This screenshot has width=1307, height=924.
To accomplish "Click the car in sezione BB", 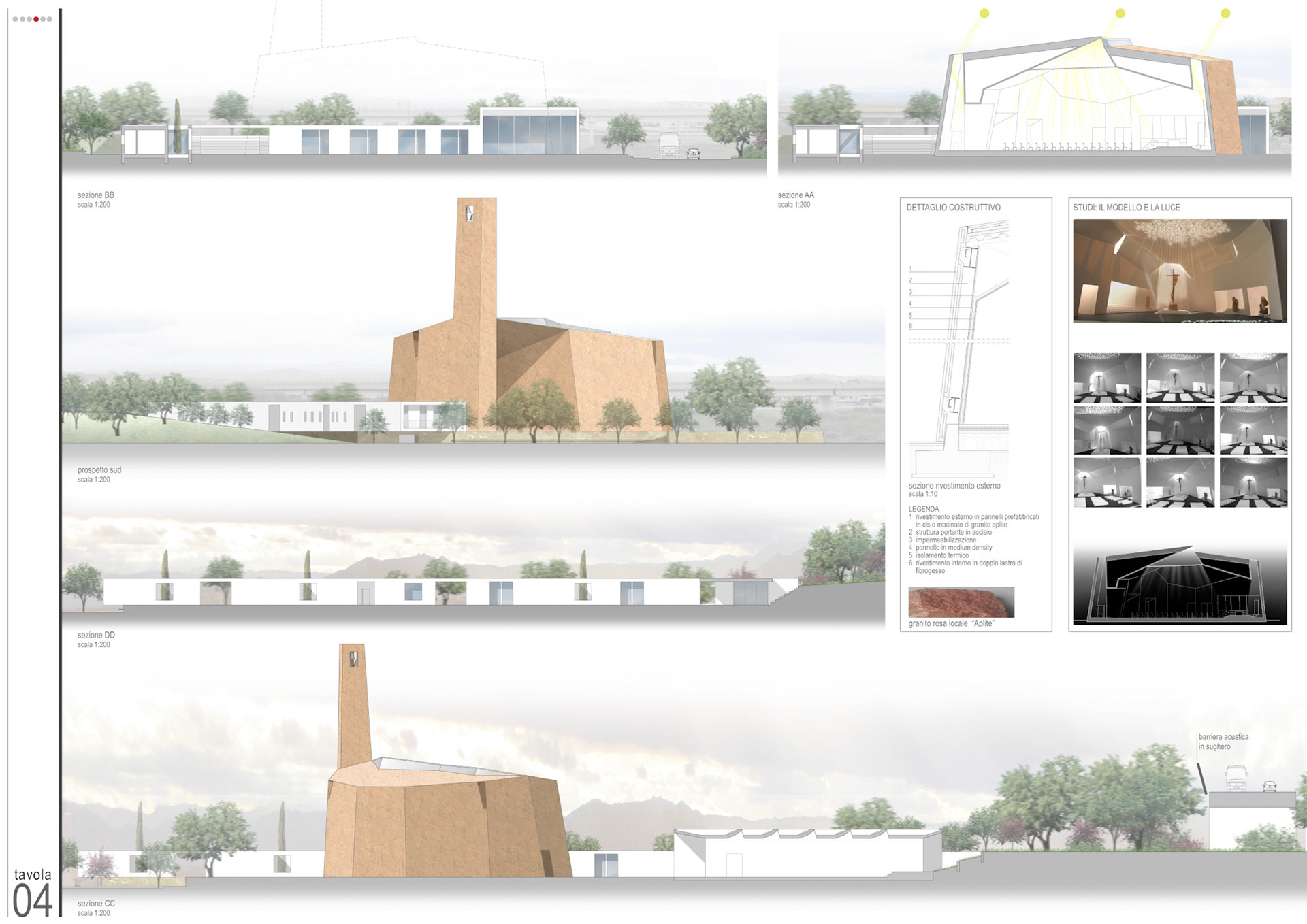I will [x=693, y=154].
